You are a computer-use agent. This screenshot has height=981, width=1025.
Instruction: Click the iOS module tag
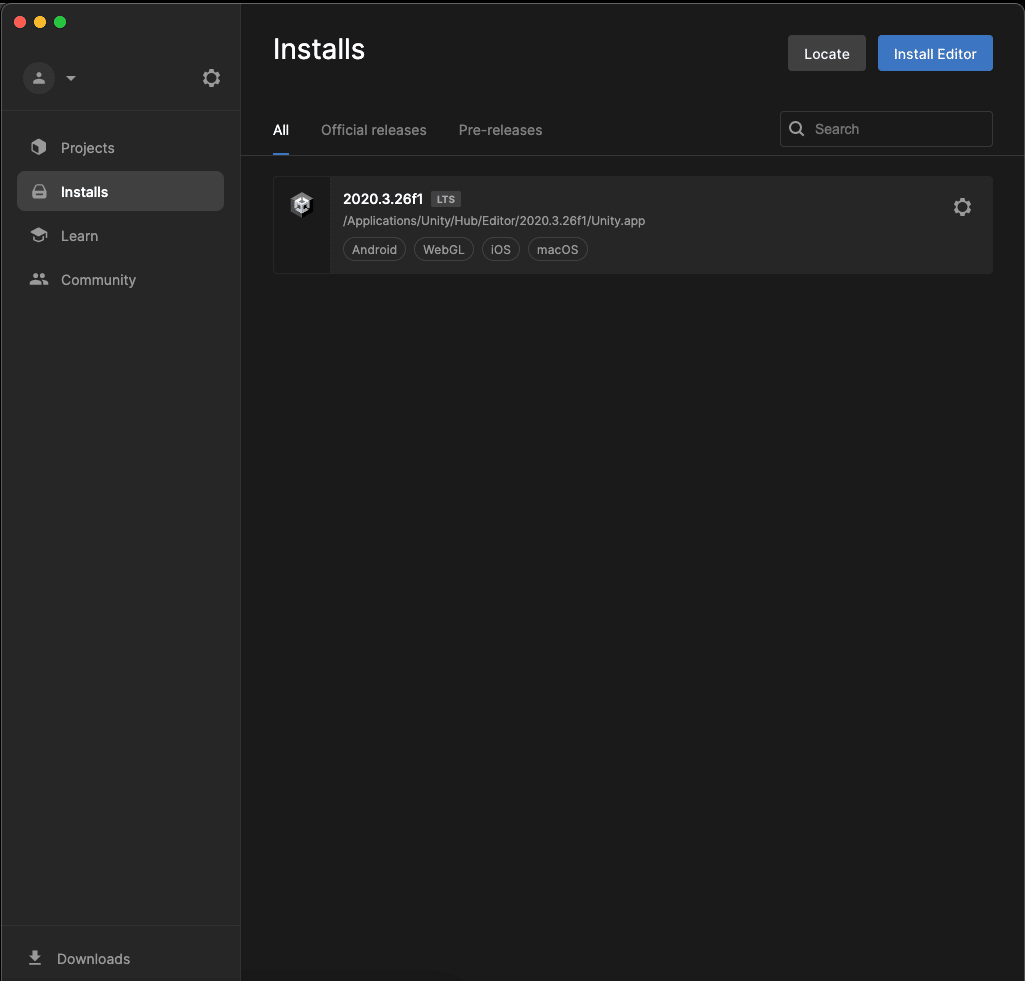[501, 250]
